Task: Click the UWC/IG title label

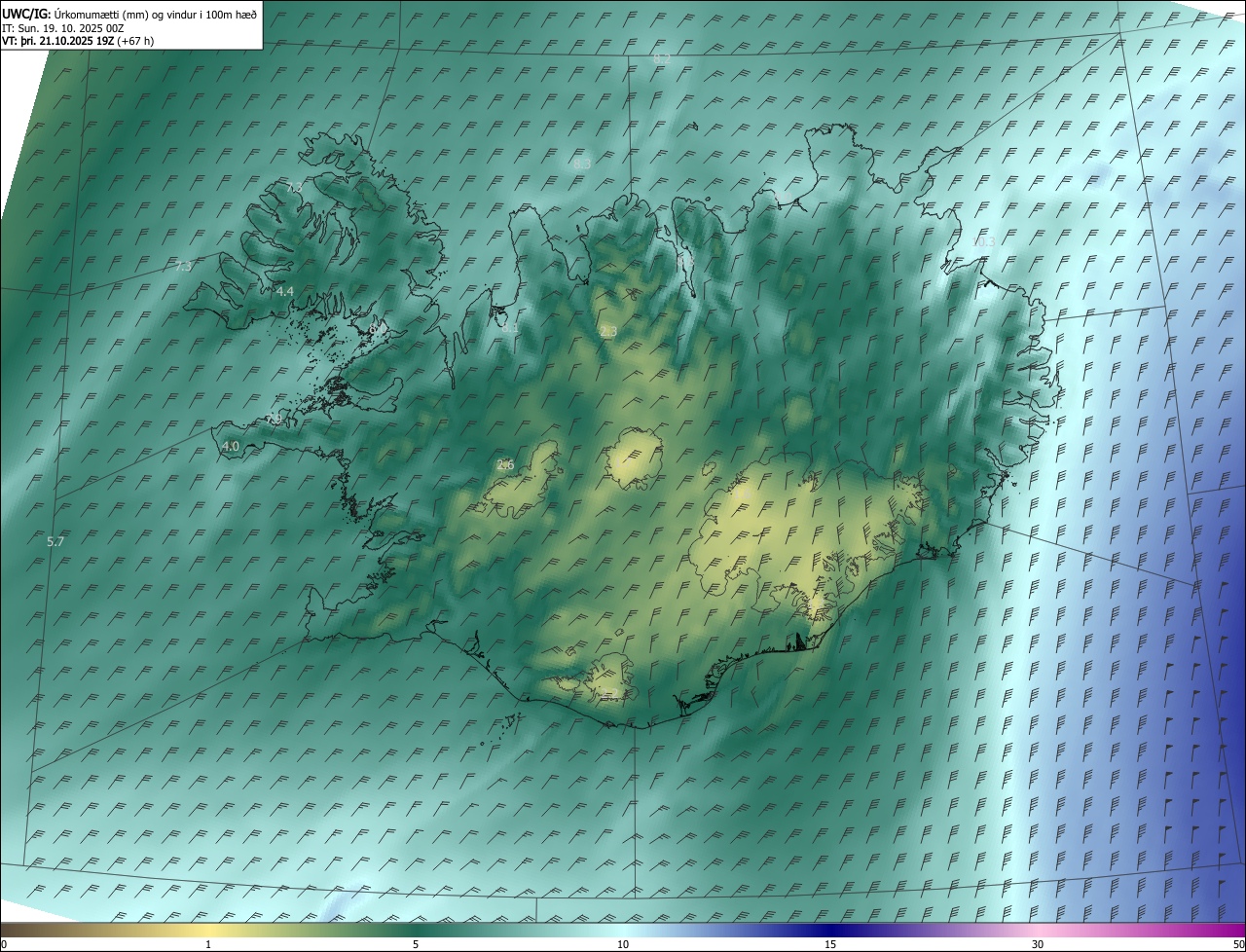Action: [x=26, y=14]
